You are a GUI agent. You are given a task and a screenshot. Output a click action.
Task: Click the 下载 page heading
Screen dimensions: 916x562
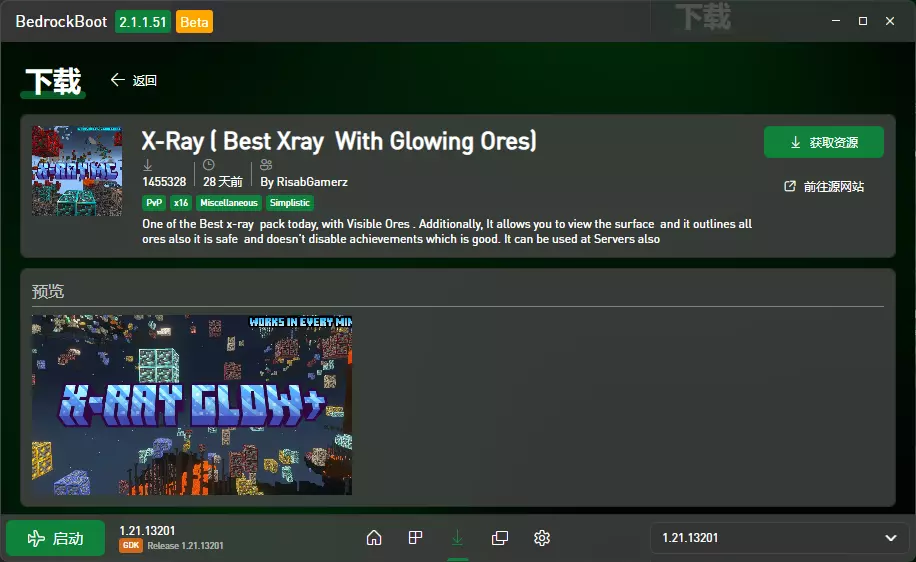pyautogui.click(x=53, y=81)
